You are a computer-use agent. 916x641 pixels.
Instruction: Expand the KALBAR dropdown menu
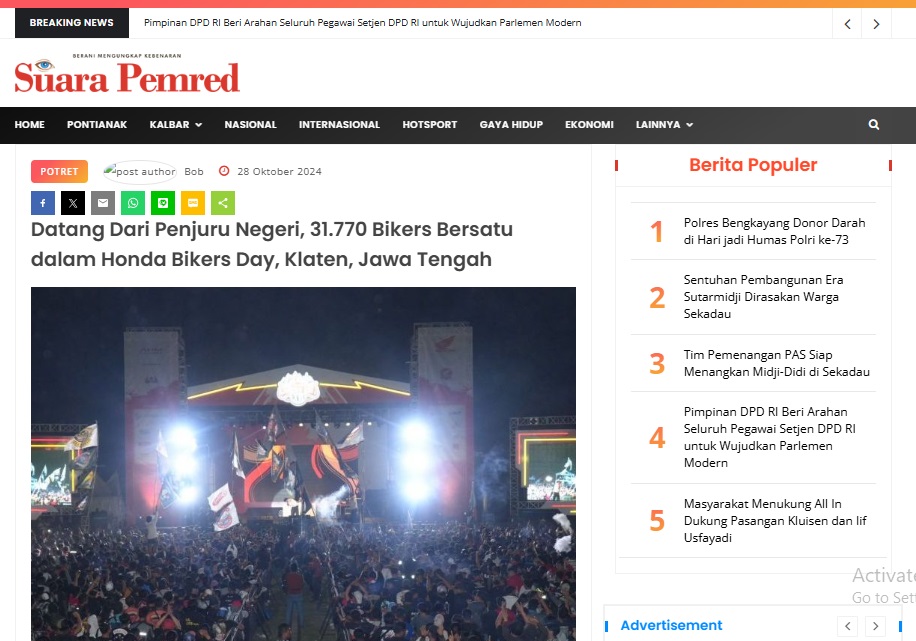(x=176, y=124)
